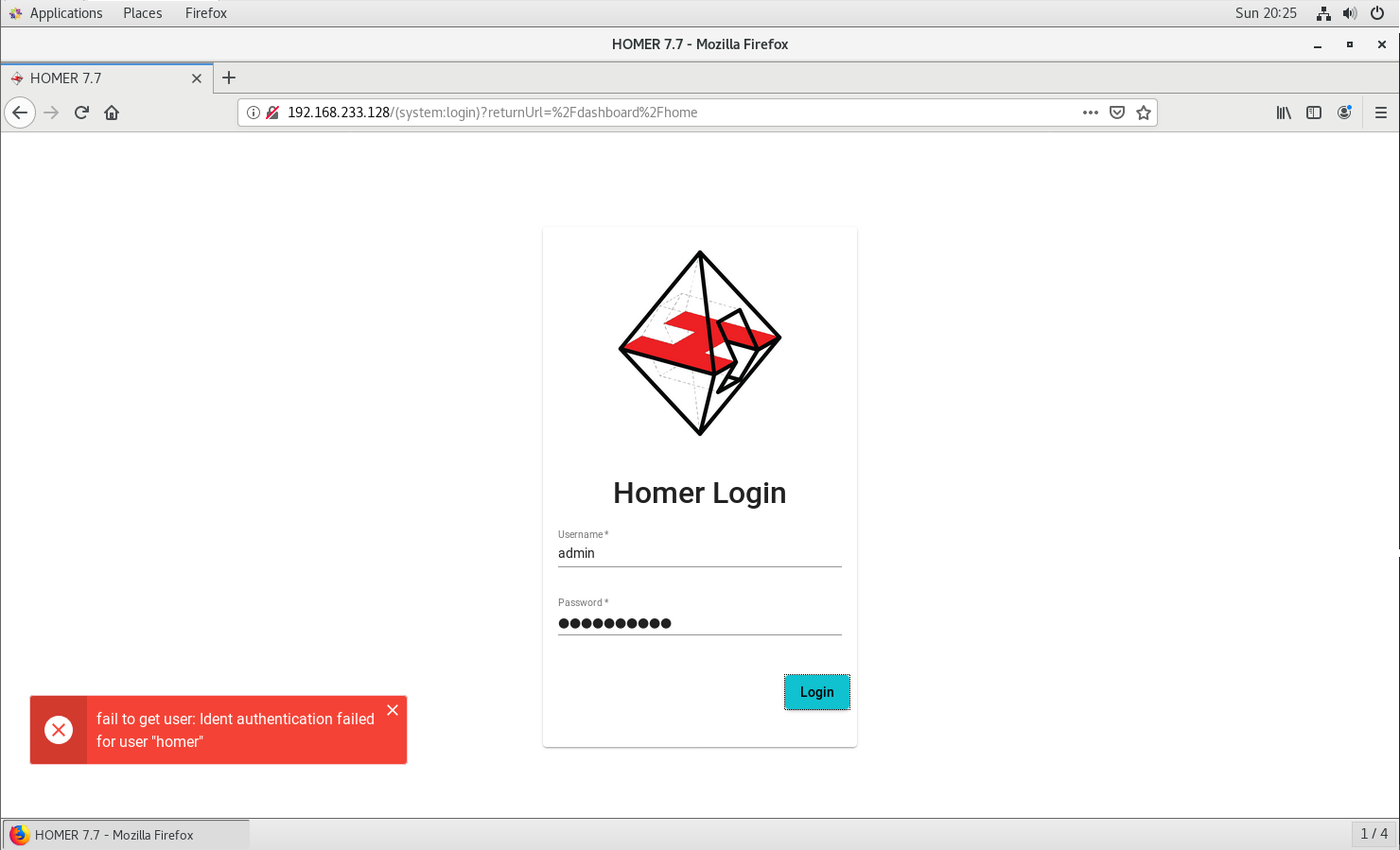The width and height of the screenshot is (1400, 850).
Task: Close the HOMER 7.7 tab
Action: (197, 78)
